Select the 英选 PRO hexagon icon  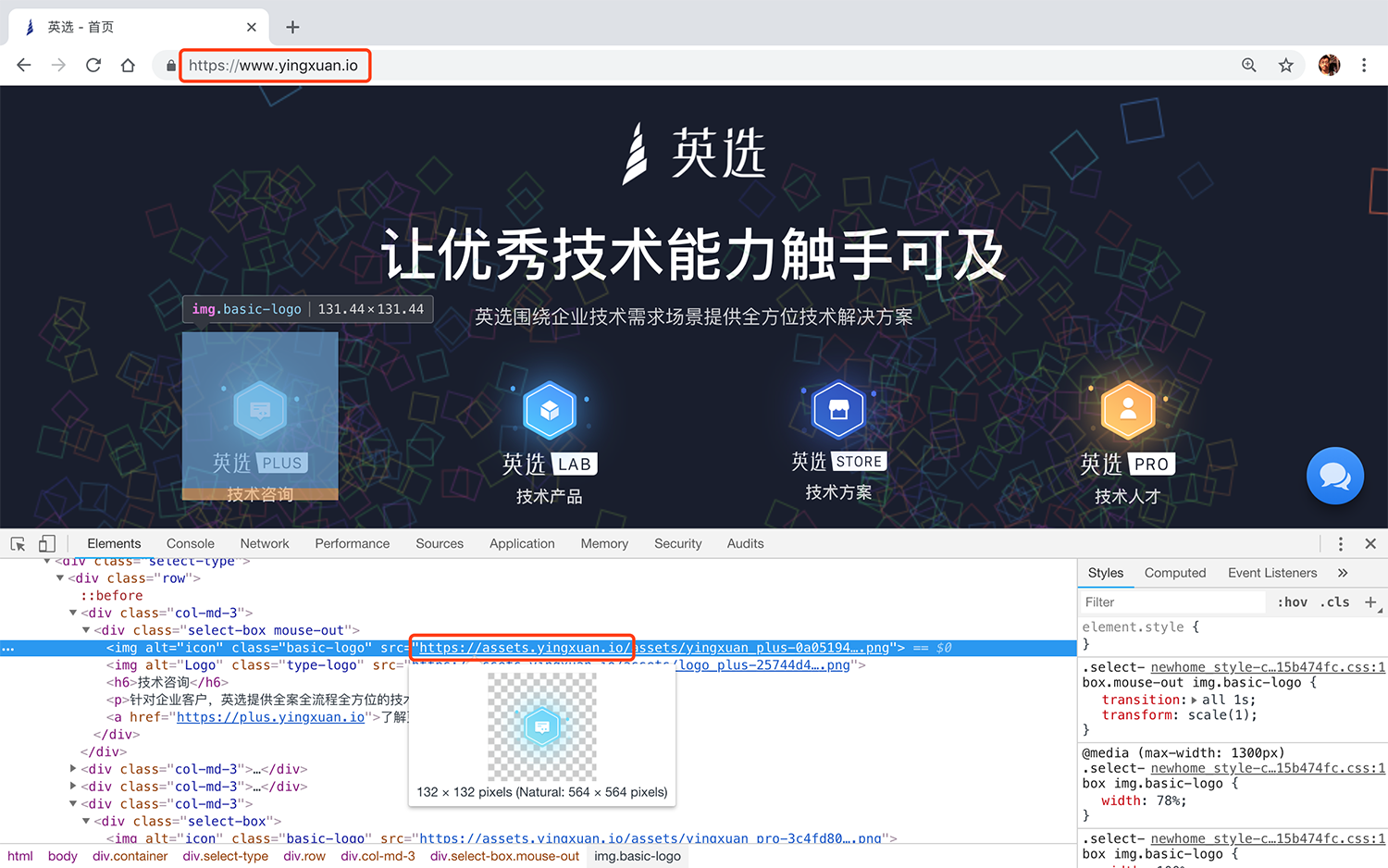1128,409
